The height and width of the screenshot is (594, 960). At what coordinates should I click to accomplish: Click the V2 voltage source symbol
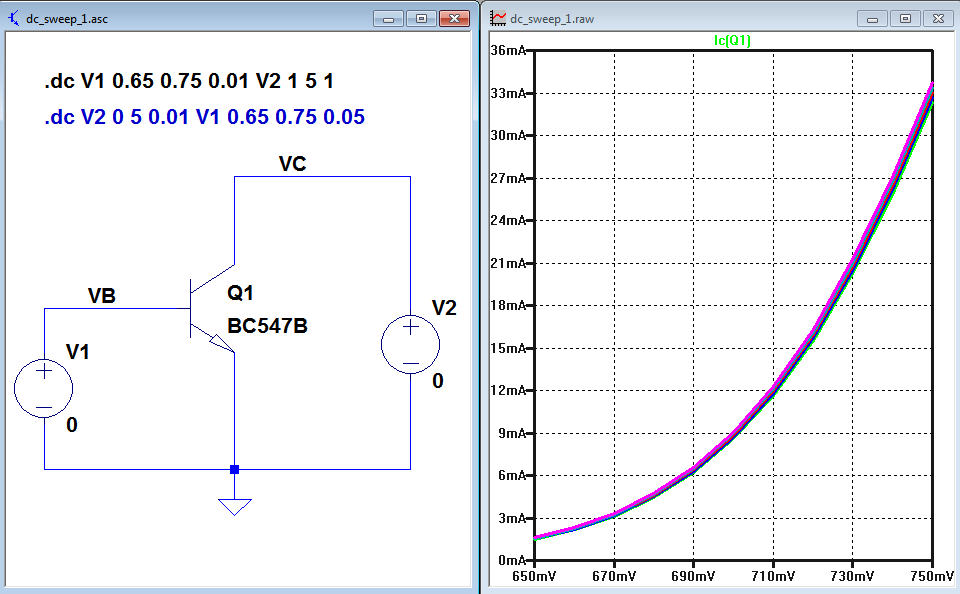[410, 345]
